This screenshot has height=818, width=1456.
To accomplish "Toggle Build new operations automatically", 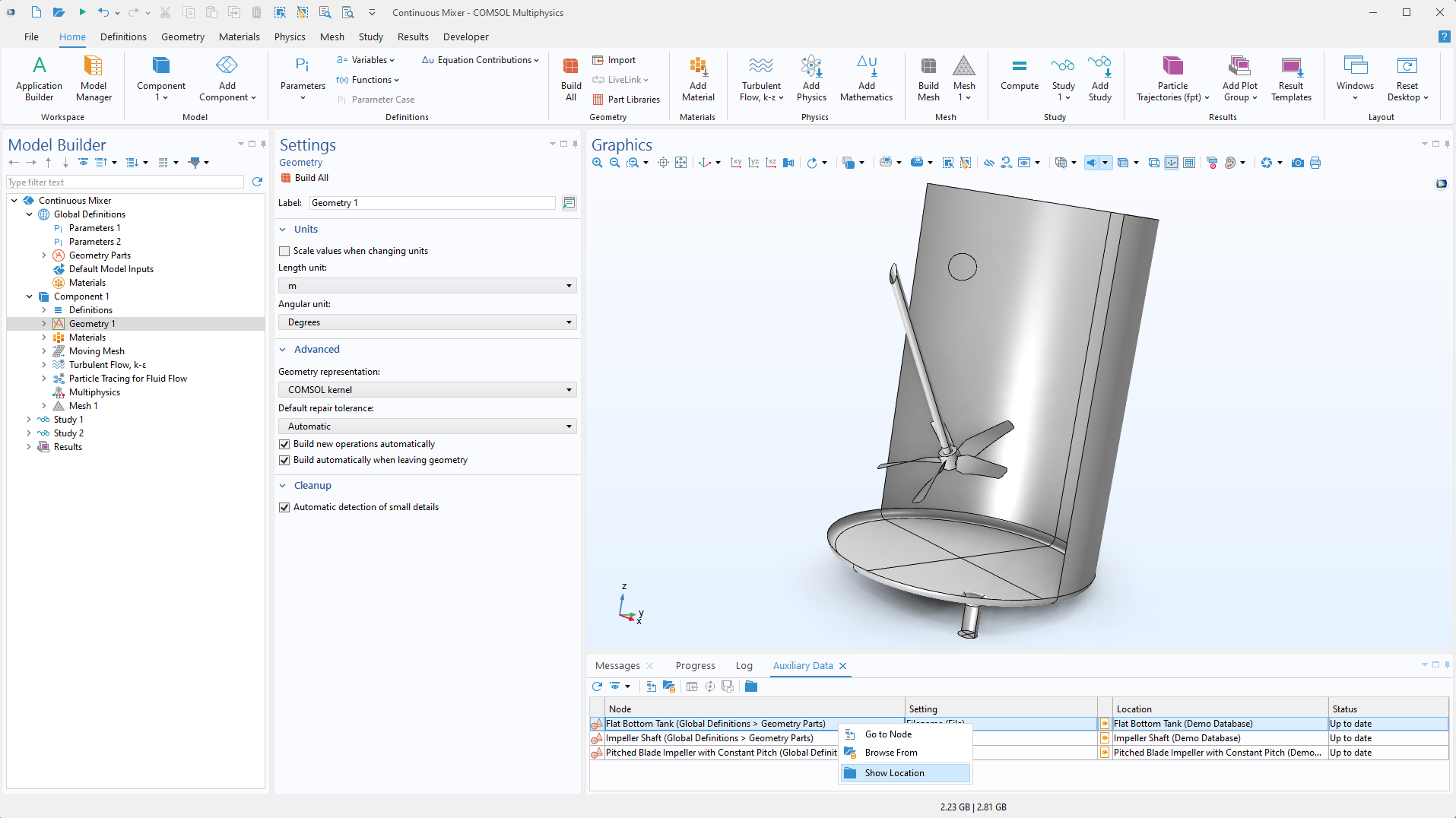I will tap(284, 444).
